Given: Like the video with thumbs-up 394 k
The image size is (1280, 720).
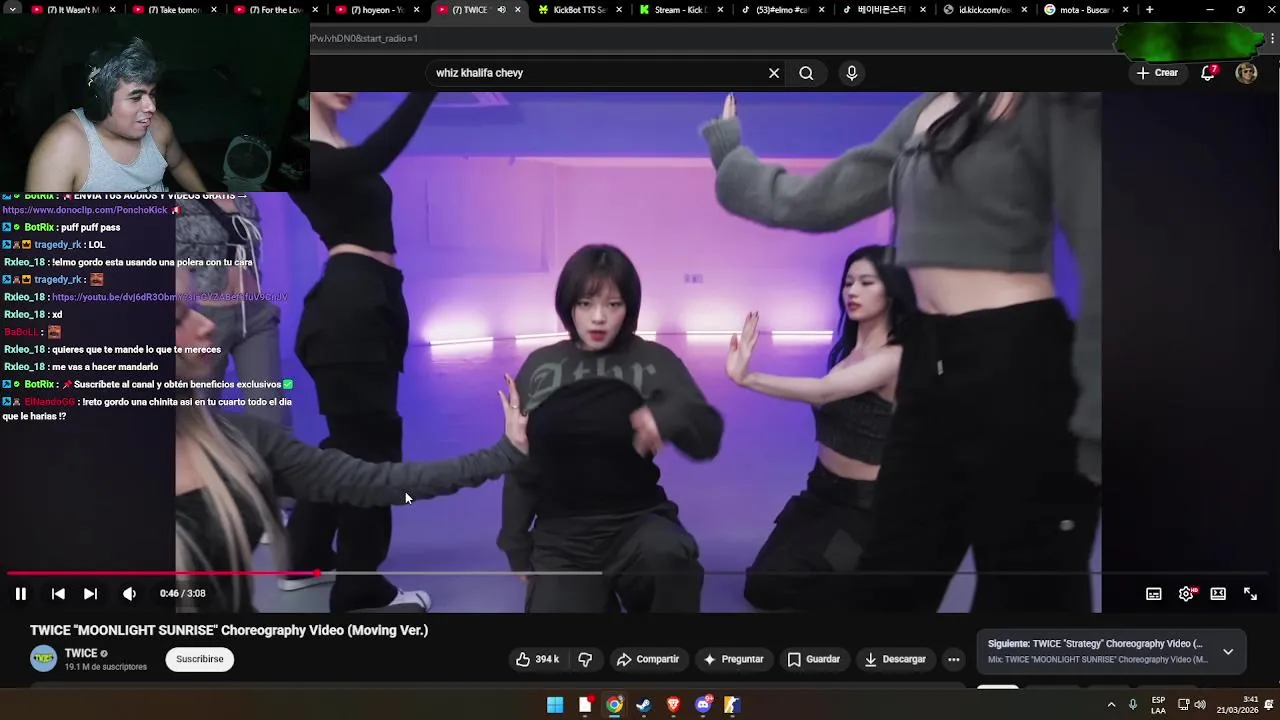Looking at the screenshot, I should (x=538, y=659).
